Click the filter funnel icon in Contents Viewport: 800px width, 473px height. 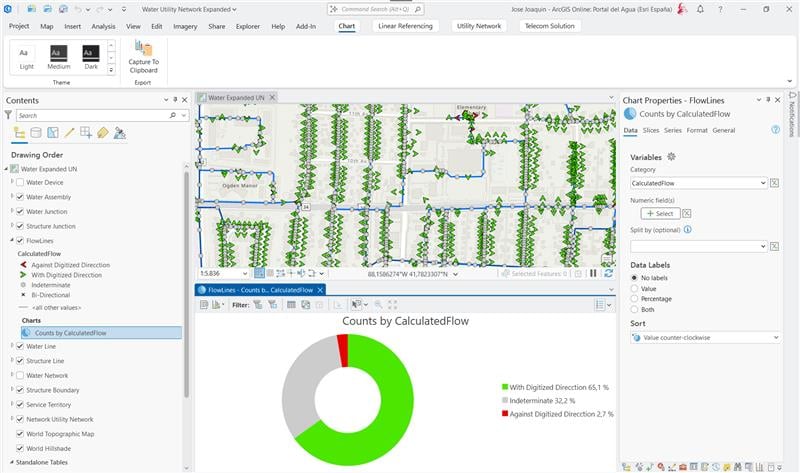tap(9, 115)
